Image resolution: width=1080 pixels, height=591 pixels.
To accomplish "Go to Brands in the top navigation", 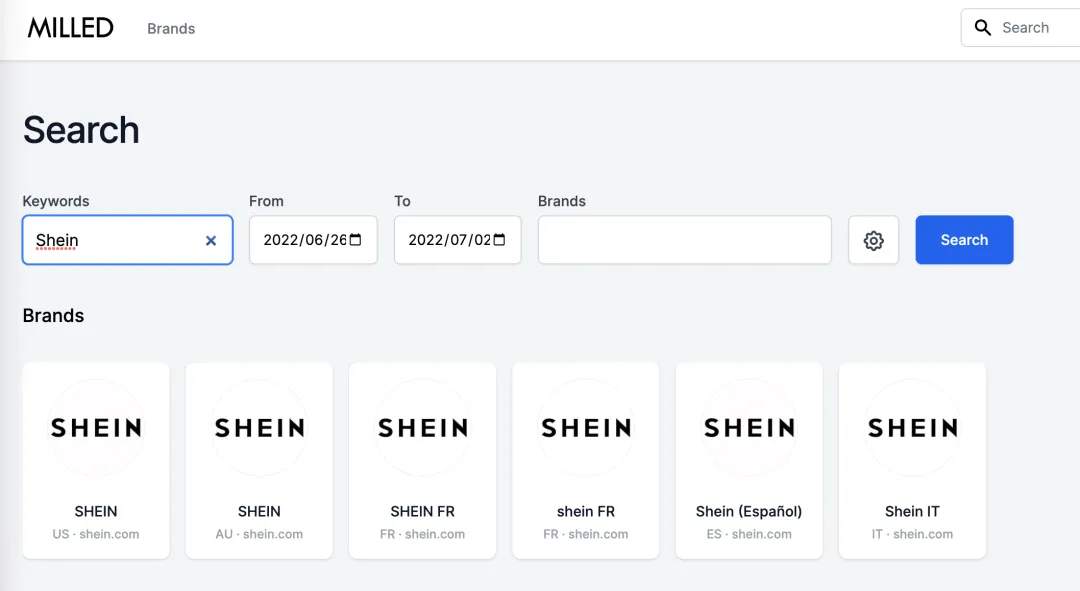I will coord(171,28).
